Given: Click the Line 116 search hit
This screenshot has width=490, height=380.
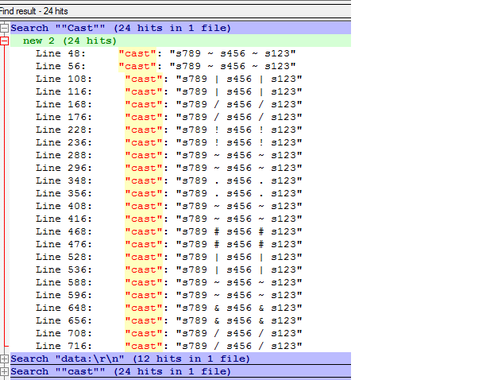Looking at the screenshot, I should [169, 92].
